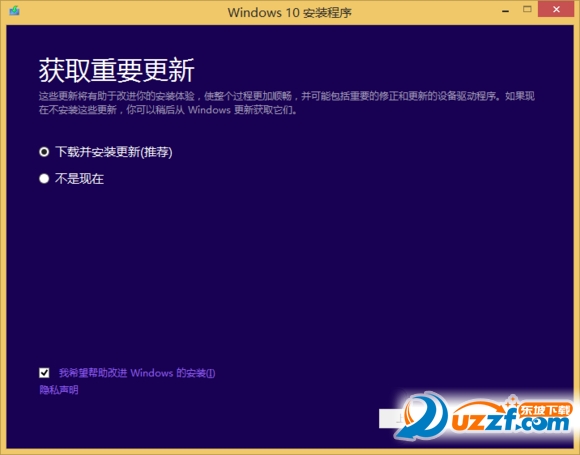Click the blue swoosh arrow logo

tap(422, 416)
